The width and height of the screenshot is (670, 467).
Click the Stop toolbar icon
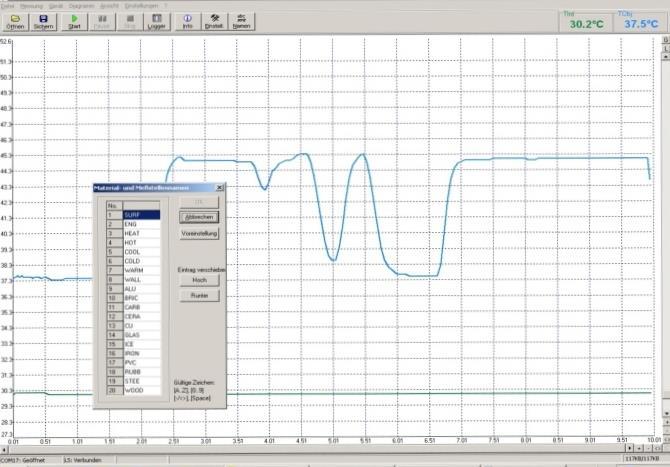(130, 21)
